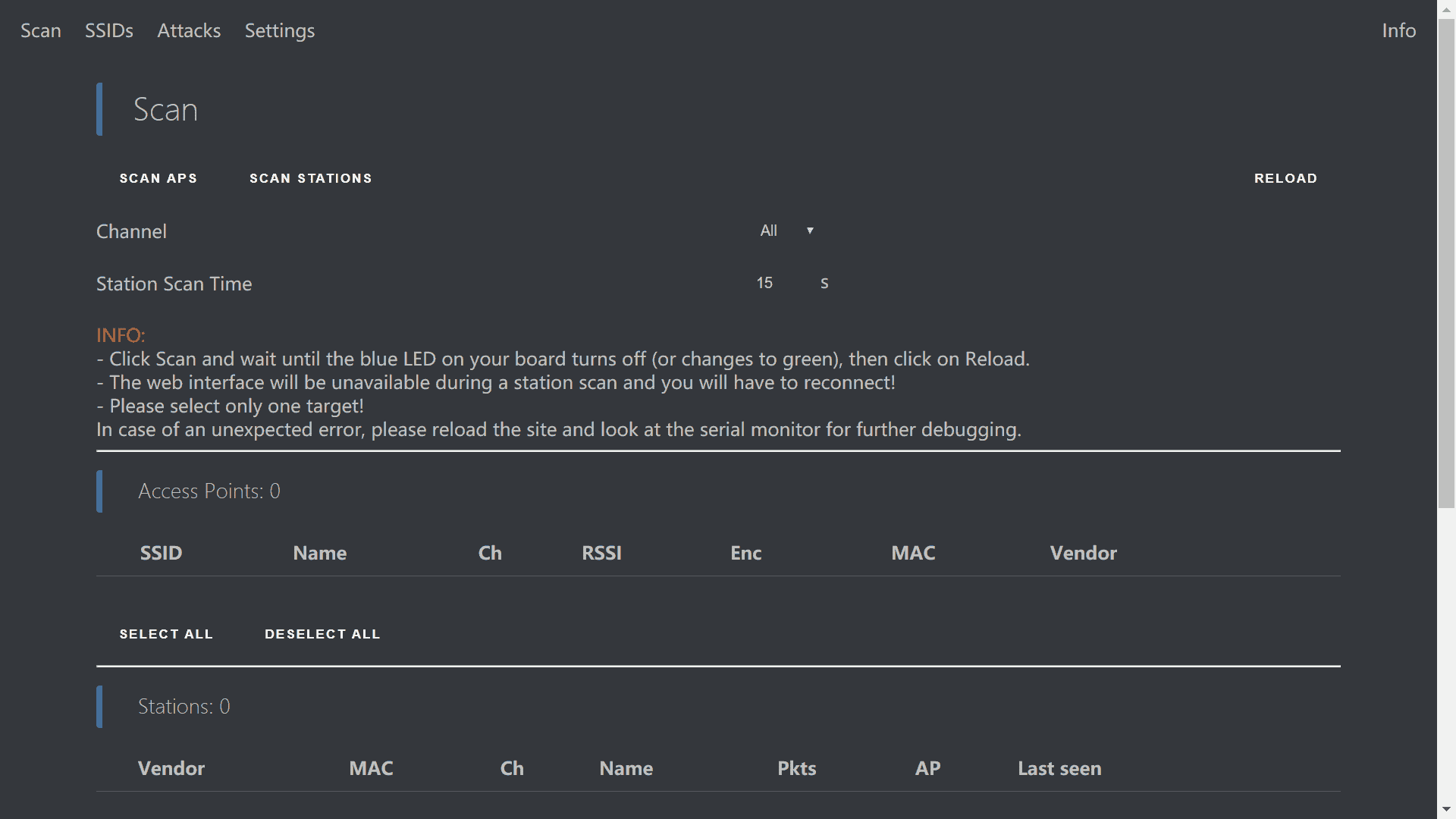Click the SSID column header
This screenshot has height=819, width=1456.
pos(161,553)
